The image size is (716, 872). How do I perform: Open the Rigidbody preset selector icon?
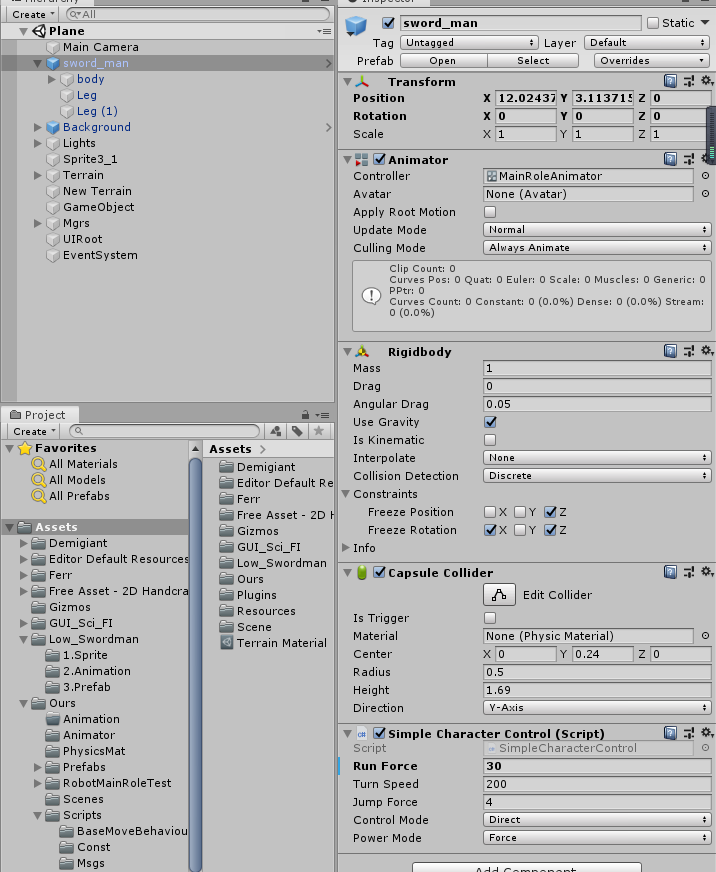click(x=689, y=351)
